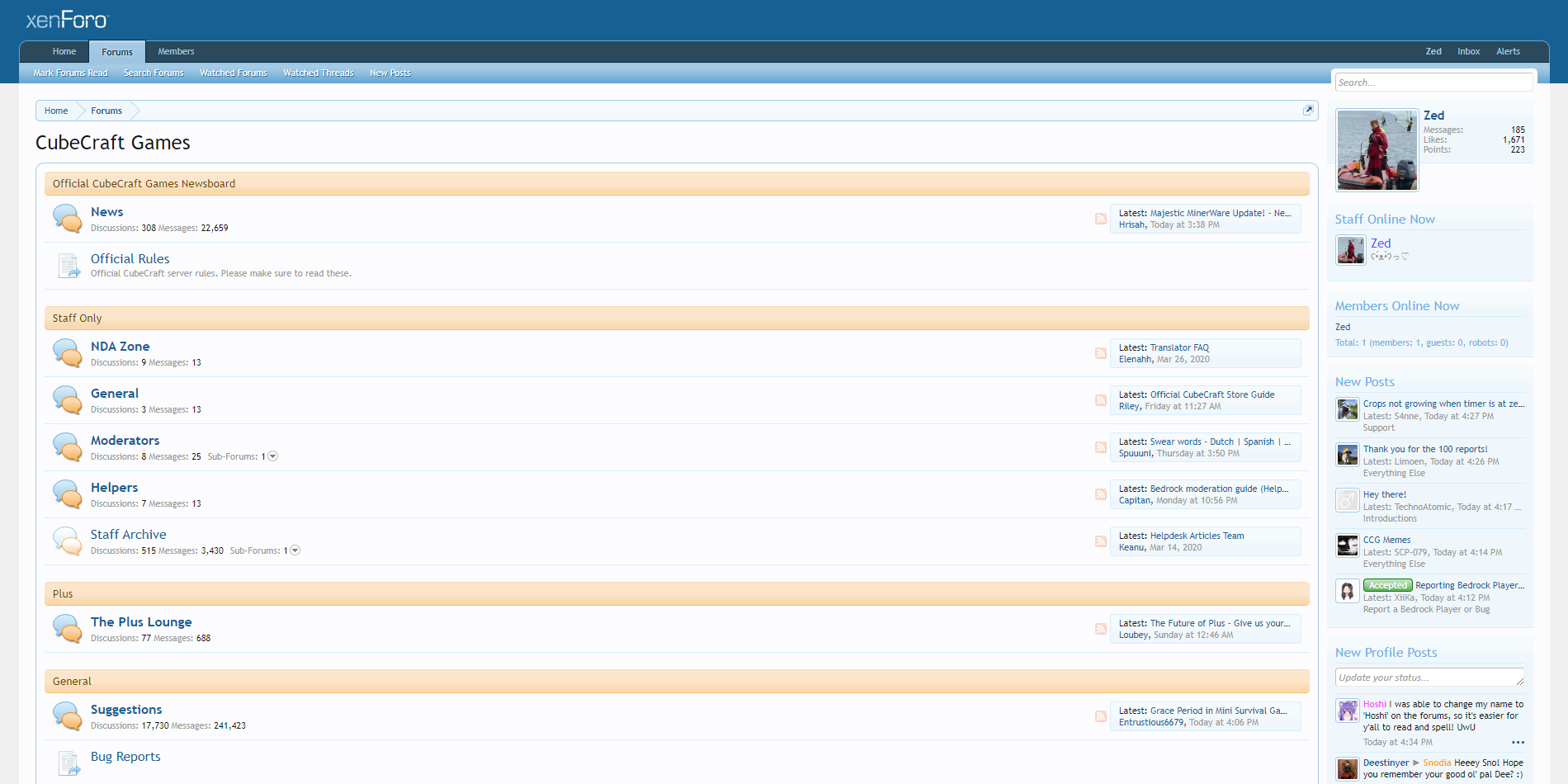Open Translator FAQ latest thread
This screenshot has width=1568, height=784.
1179,347
